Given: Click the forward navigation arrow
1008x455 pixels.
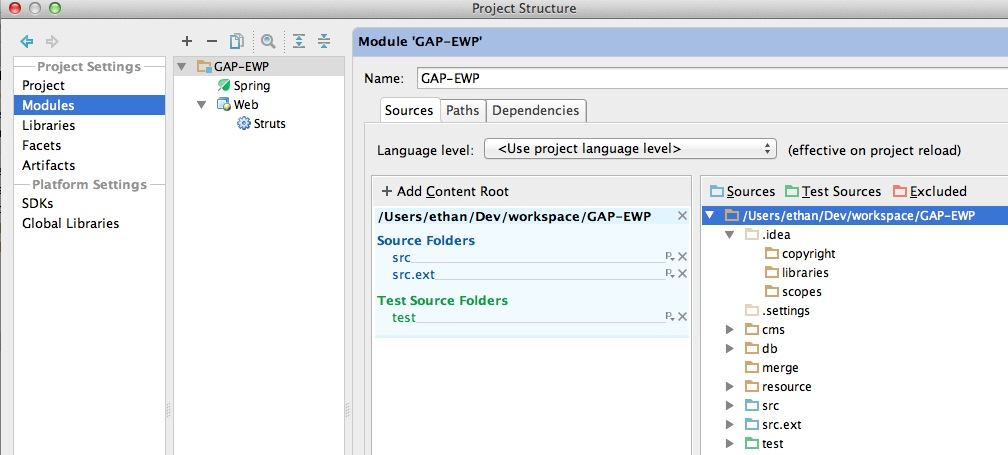Looking at the screenshot, I should [x=52, y=42].
